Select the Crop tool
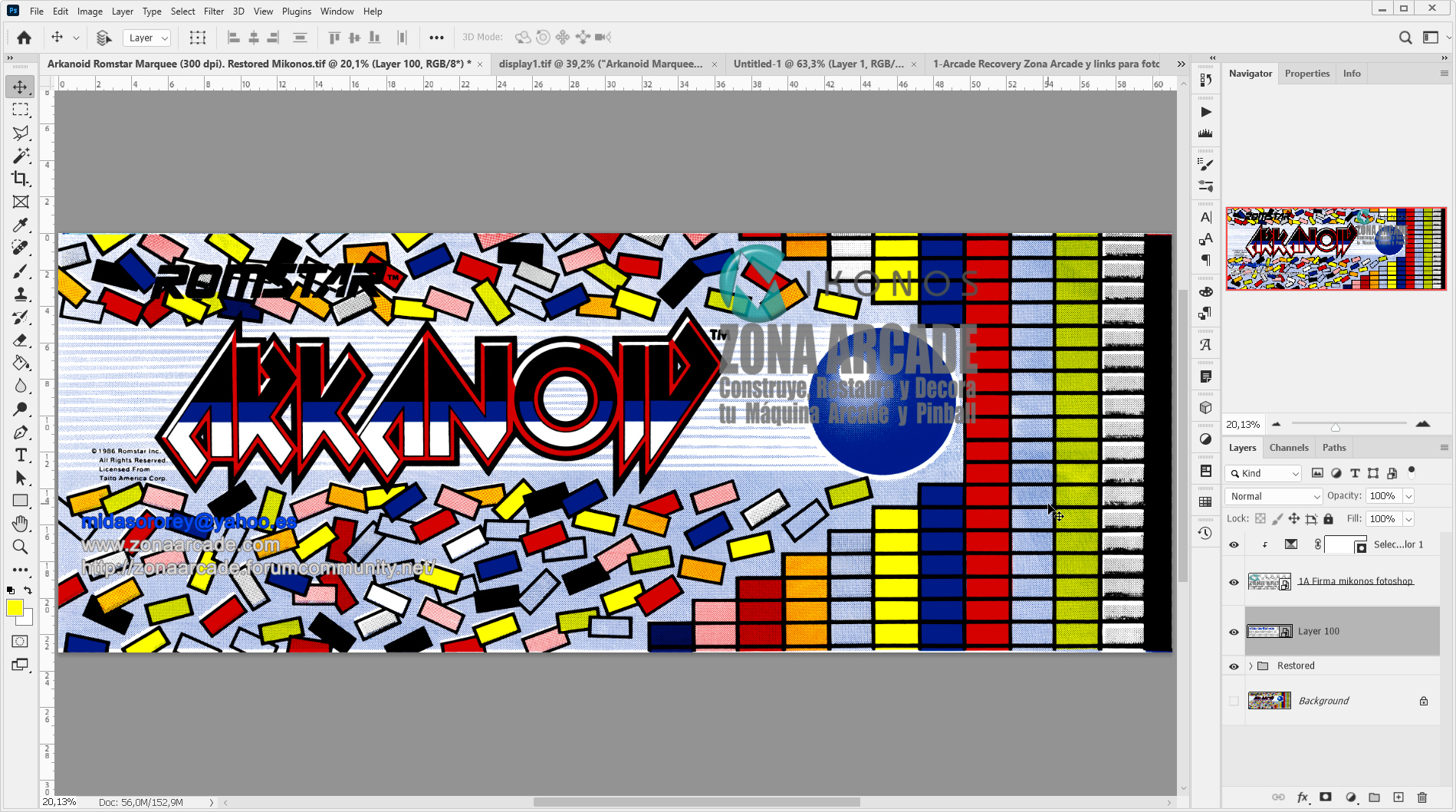This screenshot has height=812, width=1456. [21, 179]
